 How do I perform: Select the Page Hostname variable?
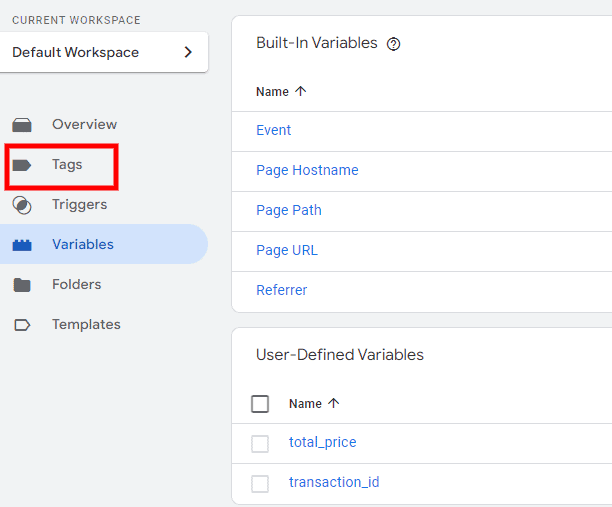click(307, 170)
